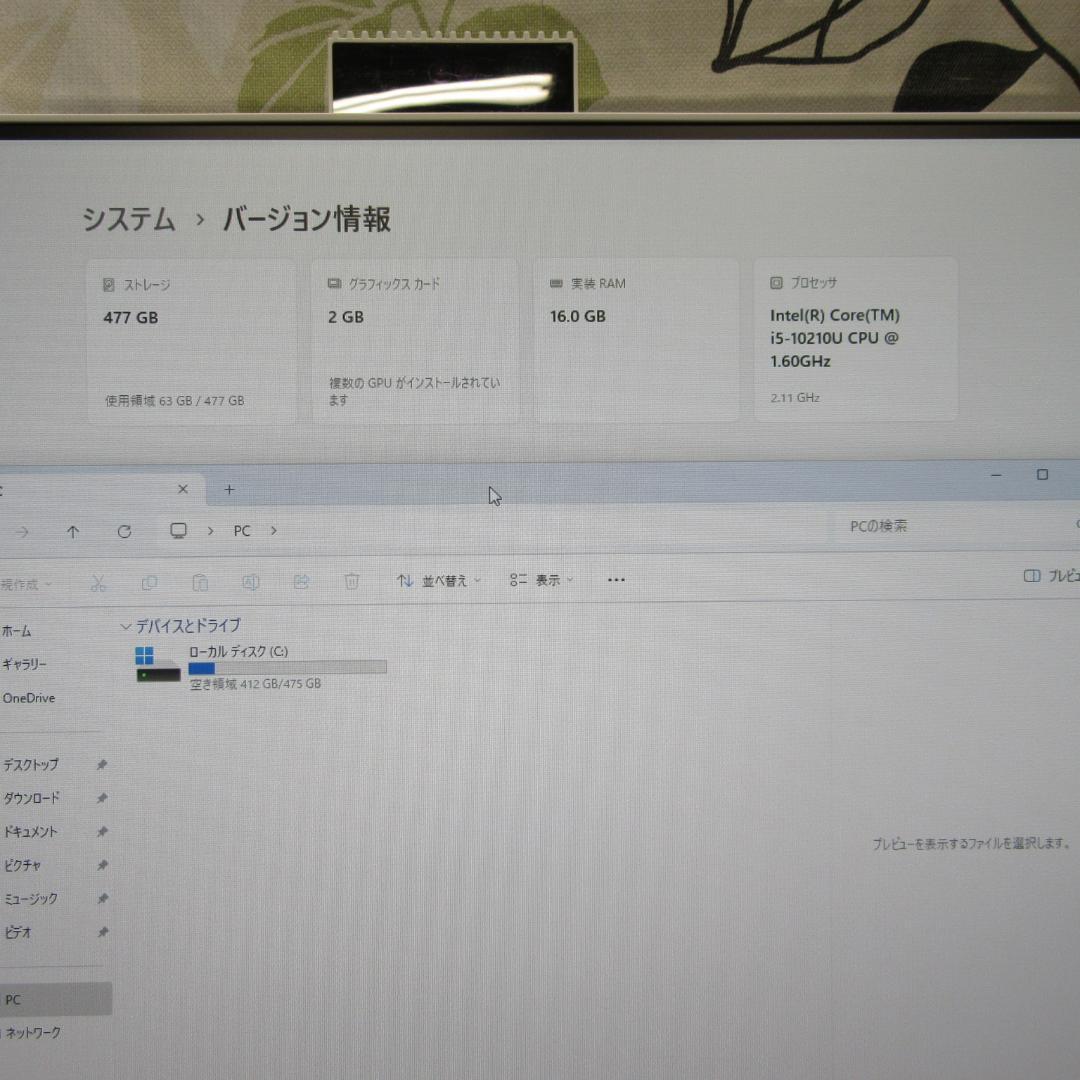Screen dimensions: 1080x1080
Task: Click the Share icon
Action: (301, 581)
